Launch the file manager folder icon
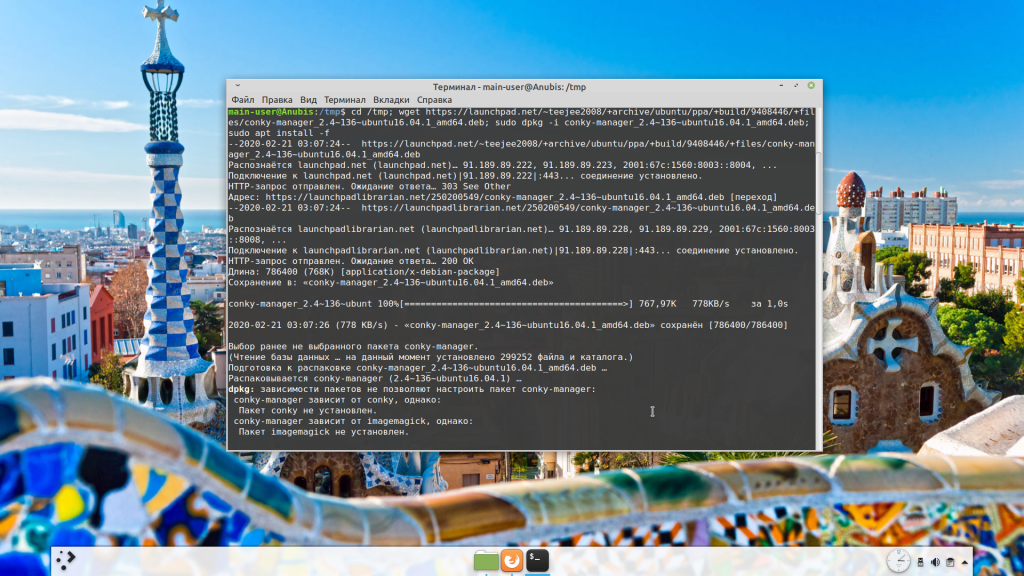Screen dimensions: 1024x576 [x=486, y=560]
